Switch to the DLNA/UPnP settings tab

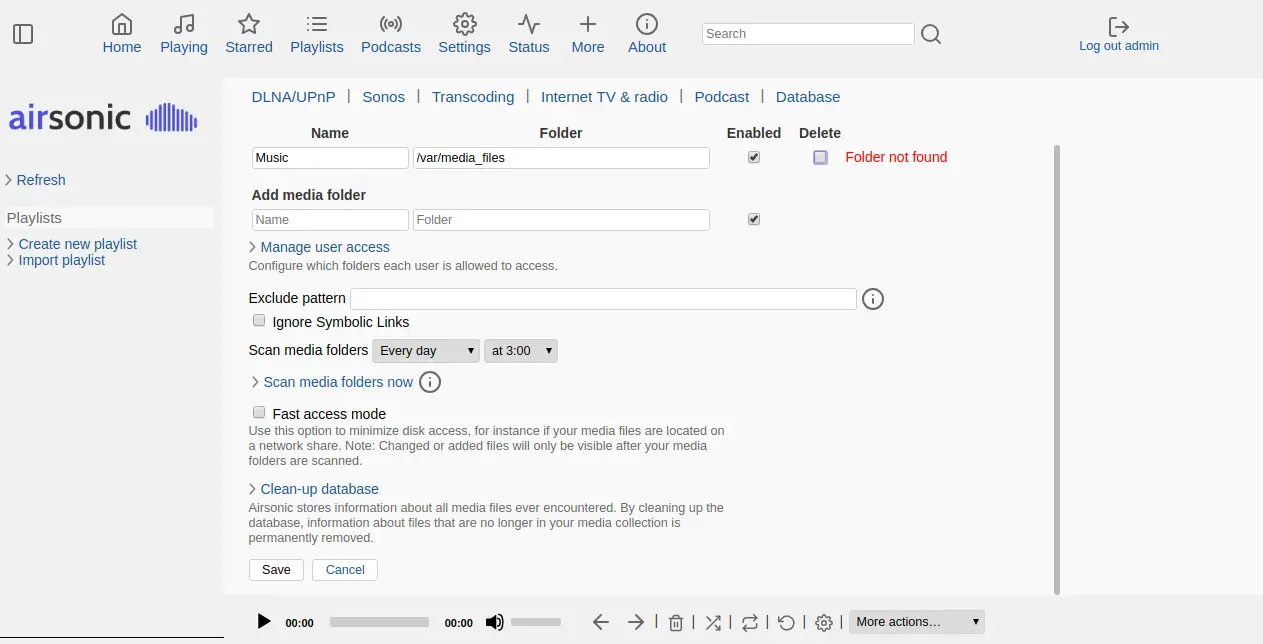click(294, 97)
